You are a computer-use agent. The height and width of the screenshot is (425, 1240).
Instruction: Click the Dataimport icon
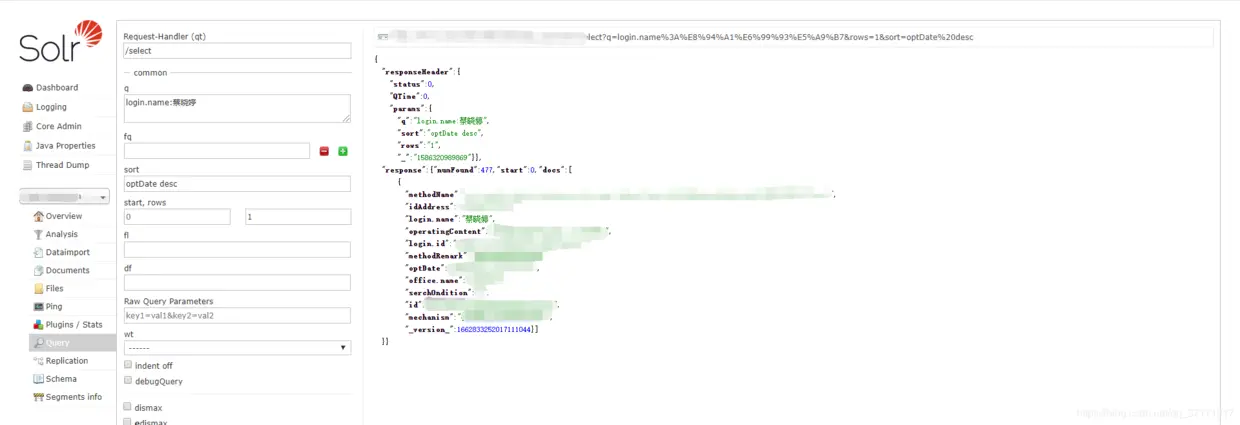(x=39, y=252)
